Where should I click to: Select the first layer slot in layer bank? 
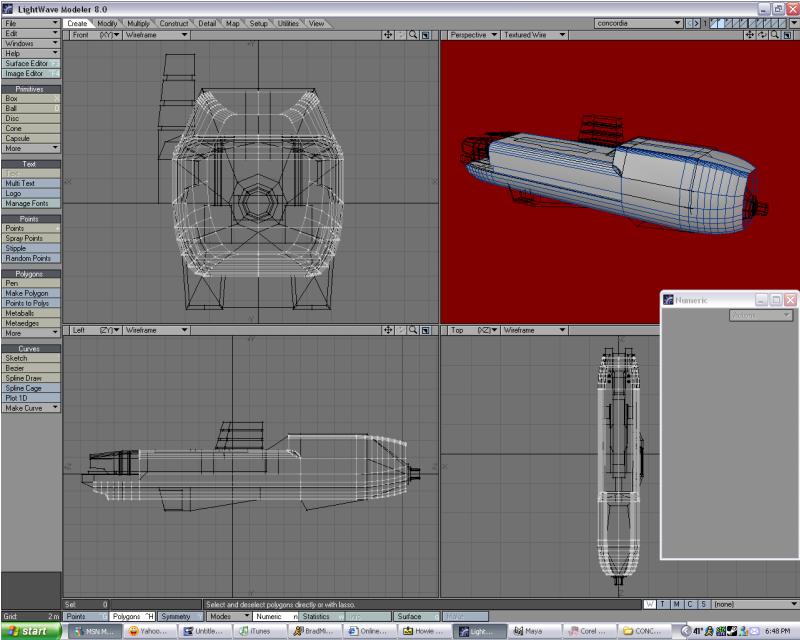click(x=714, y=22)
